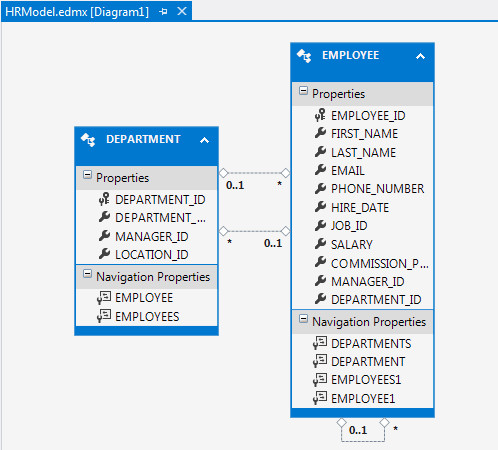Click the wrench icon beside PHONE_NUMBER
The image size is (498, 450).
(x=320, y=188)
